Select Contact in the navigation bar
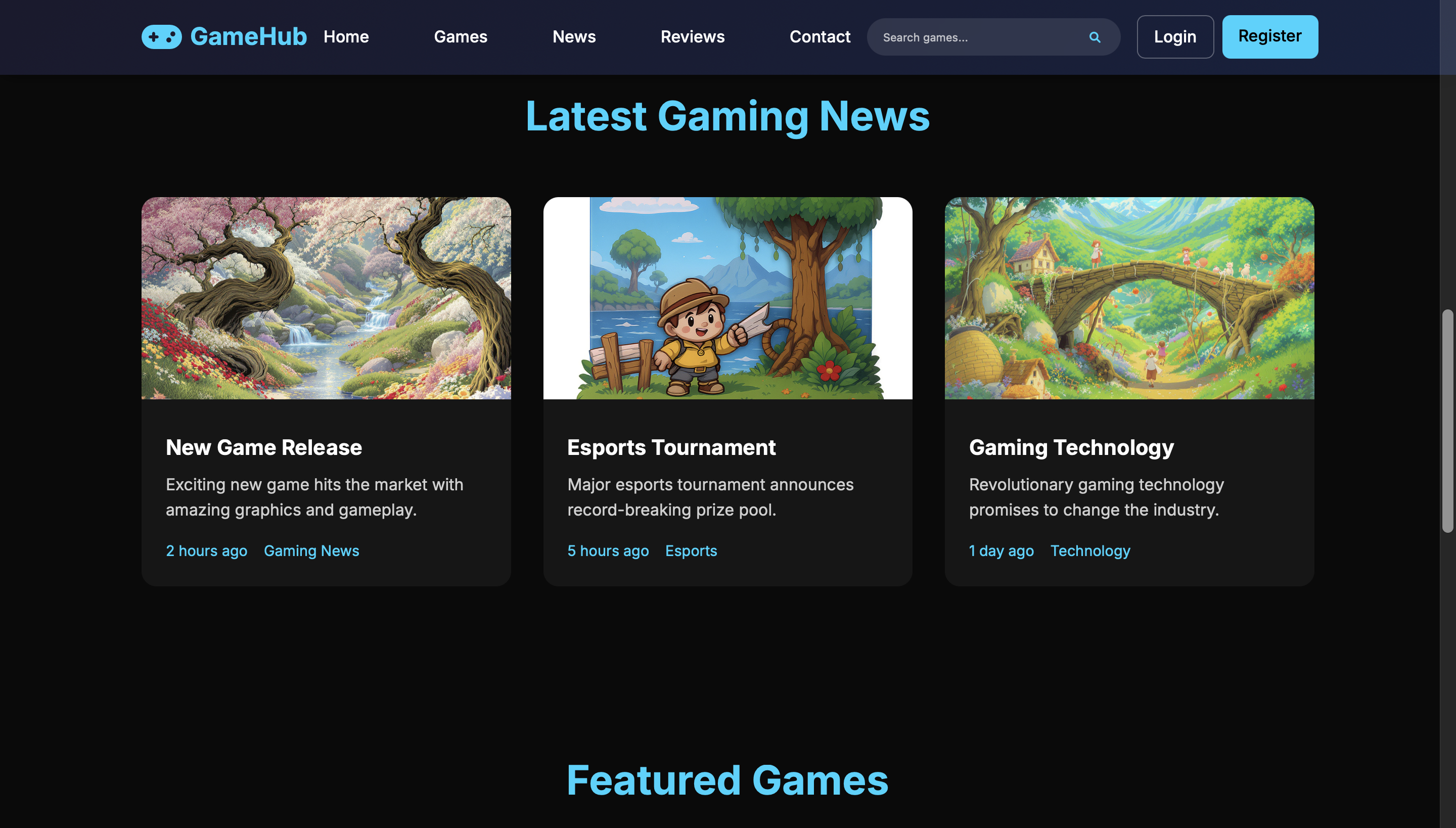The width and height of the screenshot is (1456, 828). 820,37
